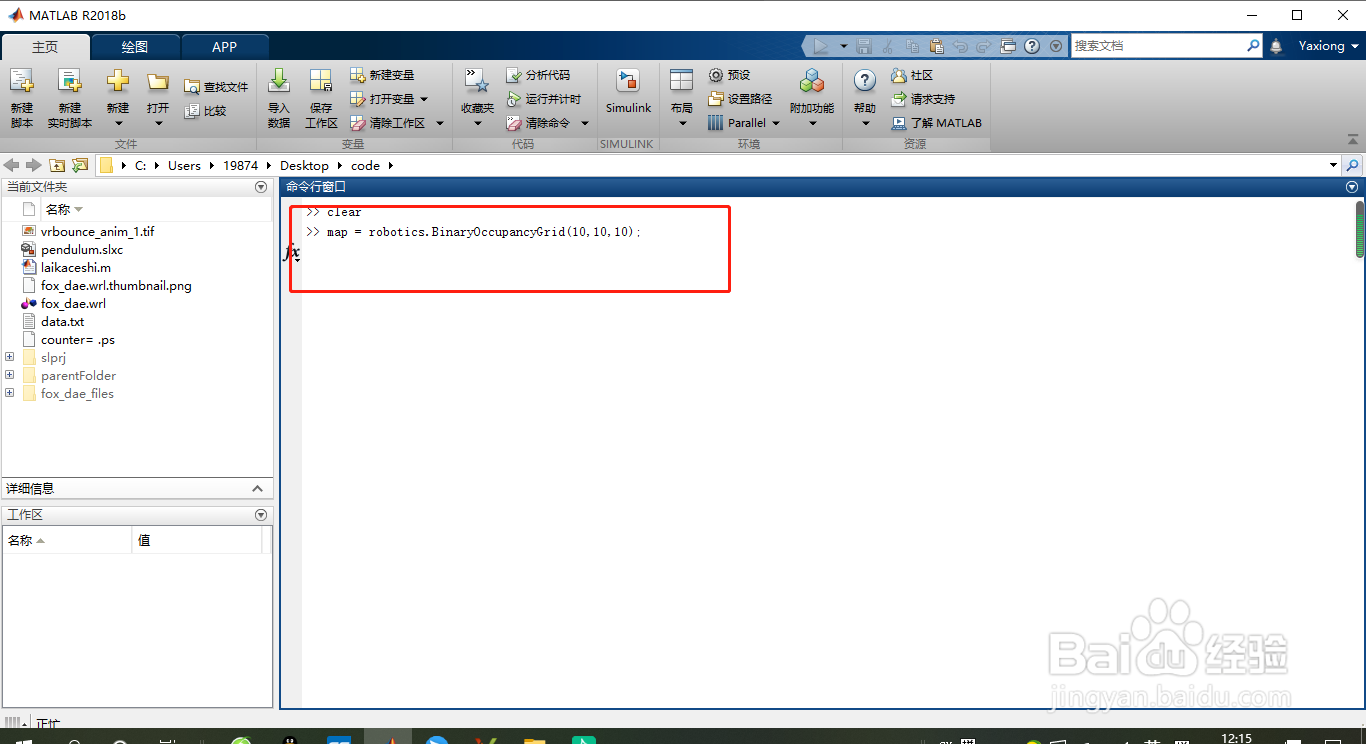Select the file laikaceshi.m
This screenshot has height=744, width=1366.
[x=76, y=267]
